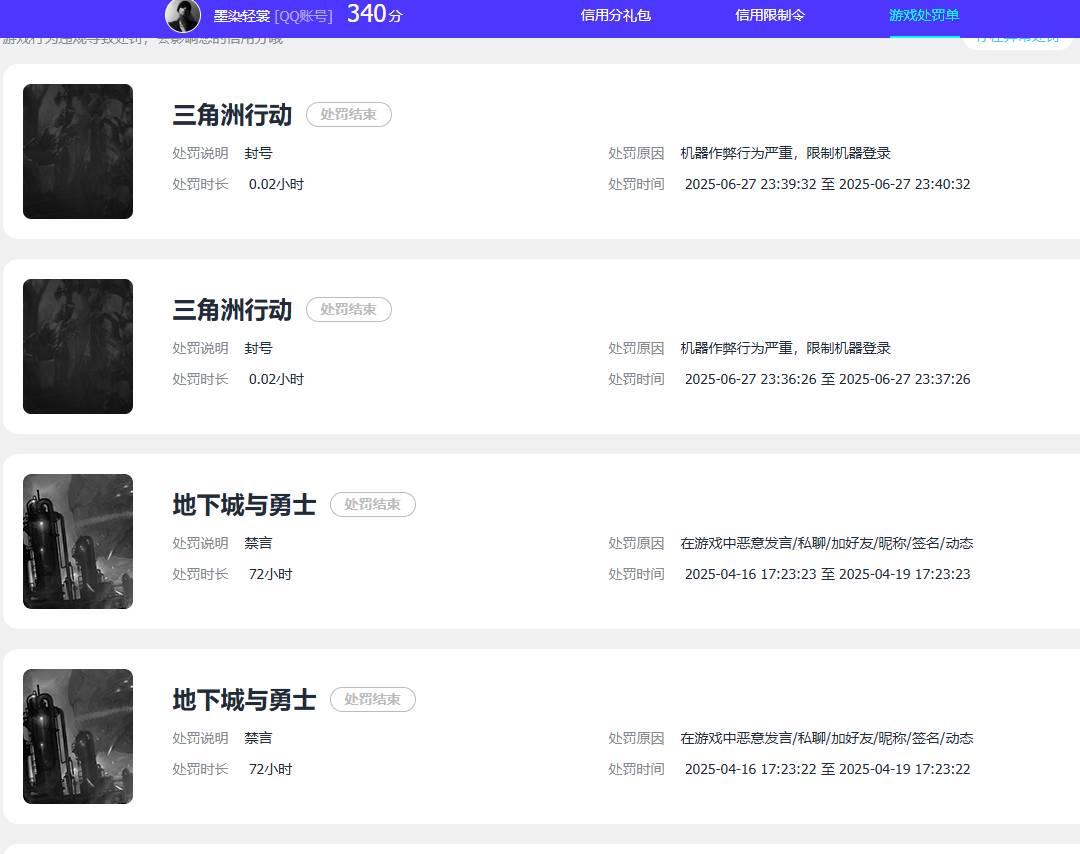The height and width of the screenshot is (854, 1080).
Task: Click thumbnail of 三角洲行动 record starting 23:39:32
Action: tap(78, 151)
